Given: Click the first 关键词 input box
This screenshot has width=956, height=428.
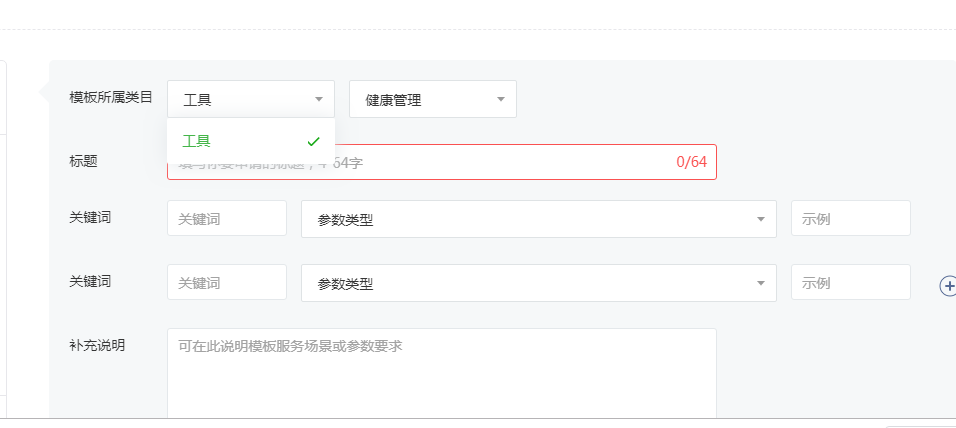Looking at the screenshot, I should (227, 219).
